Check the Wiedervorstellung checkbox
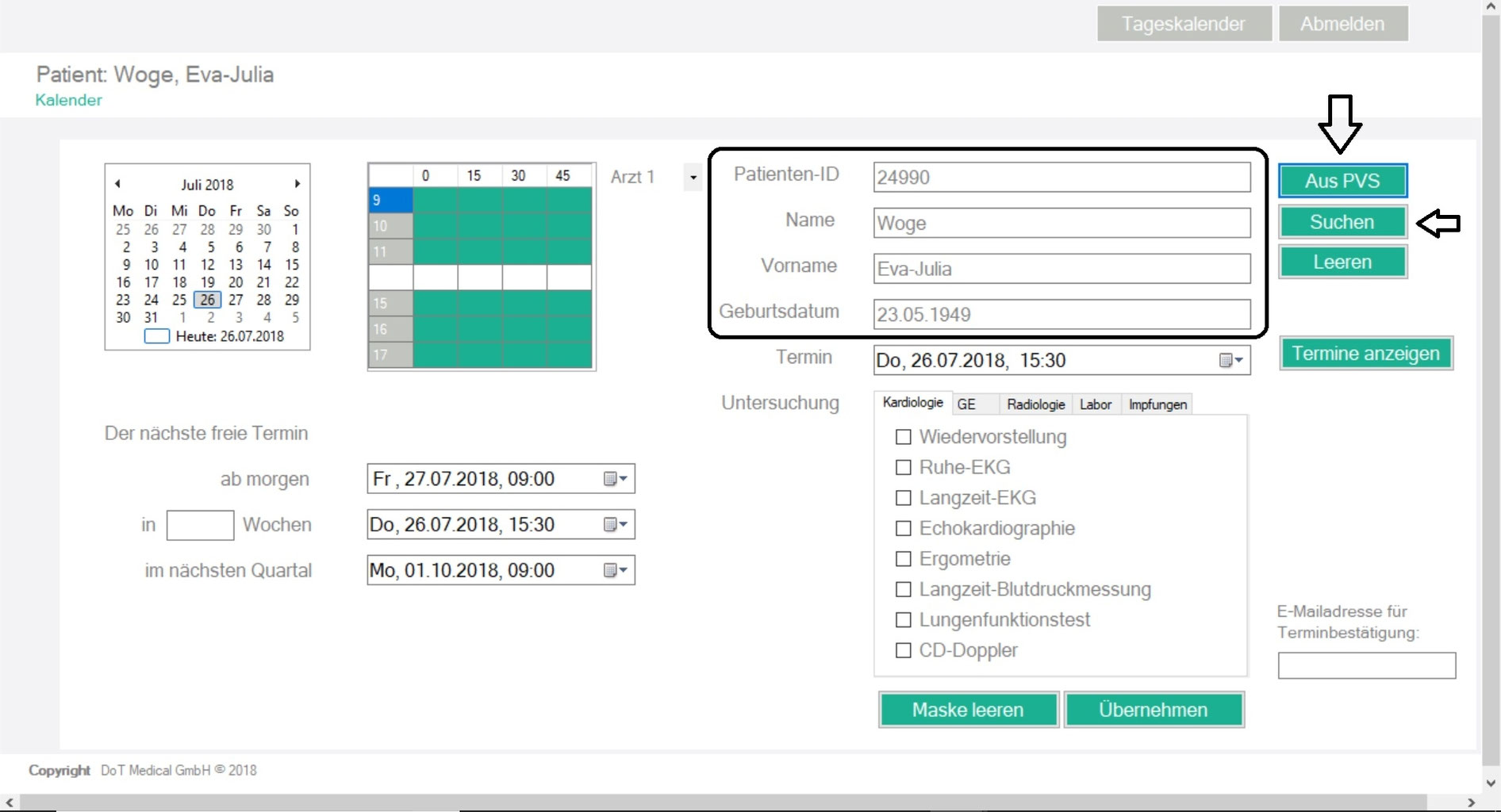The image size is (1501, 812). (903, 437)
